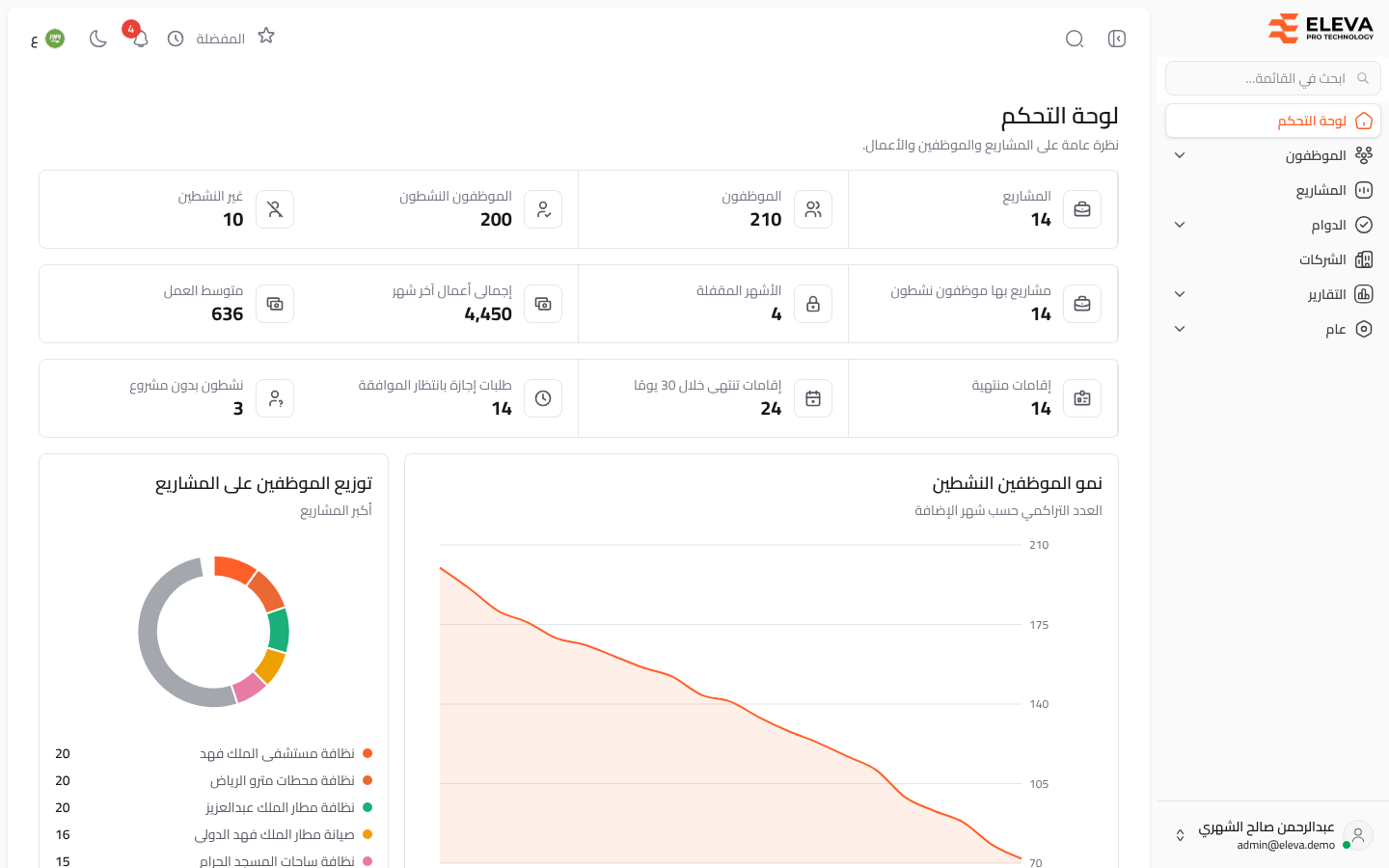
Task: Click the green segment of the donut chart
Action: click(x=279, y=631)
